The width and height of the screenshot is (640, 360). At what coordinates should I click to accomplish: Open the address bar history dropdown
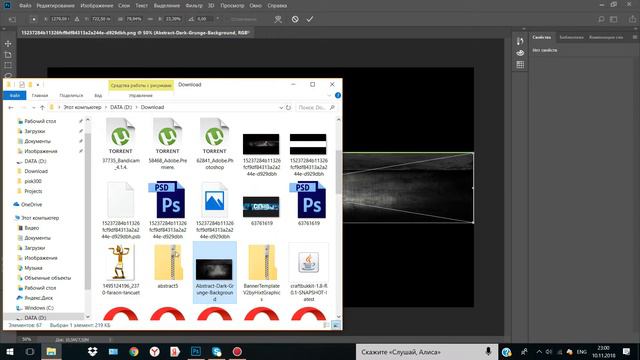coord(281,107)
